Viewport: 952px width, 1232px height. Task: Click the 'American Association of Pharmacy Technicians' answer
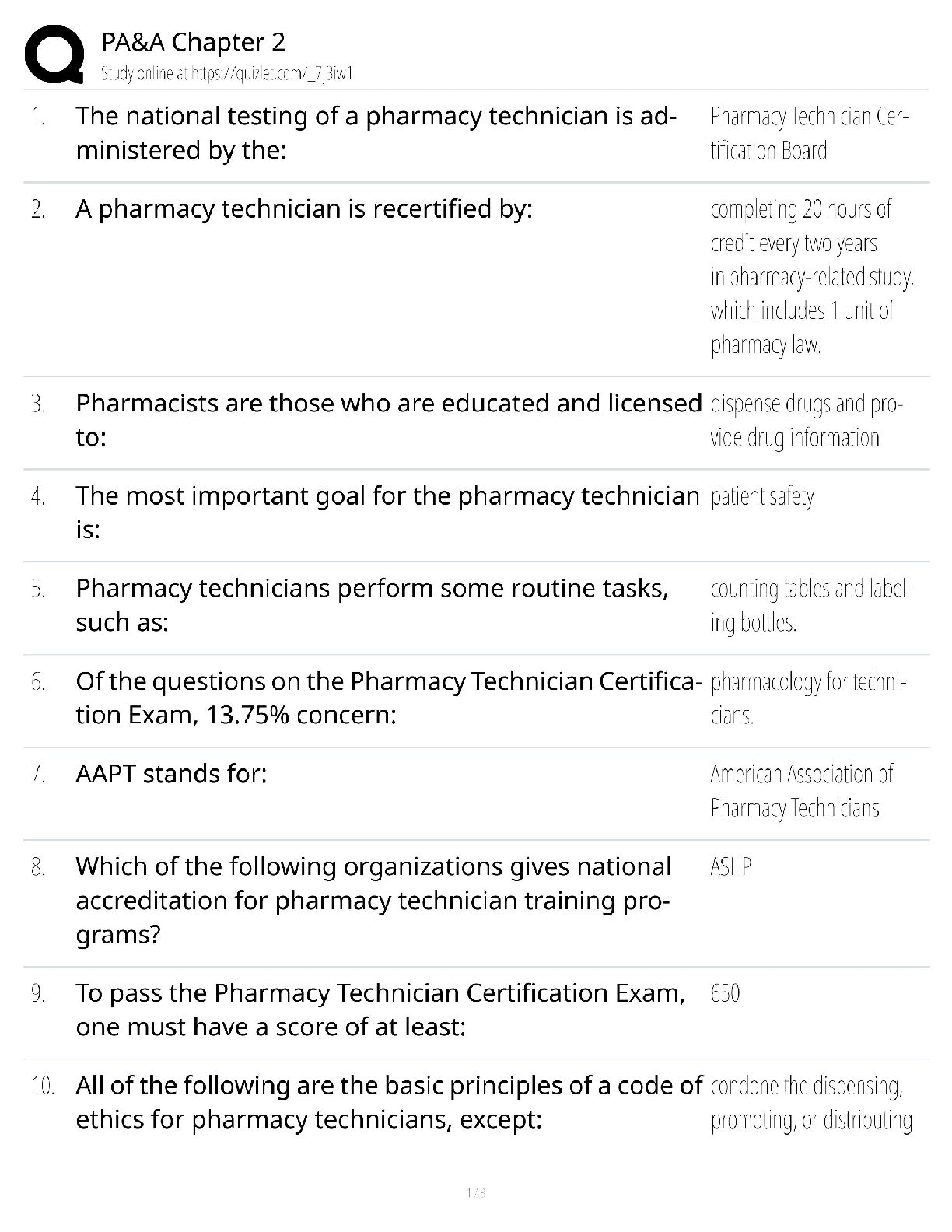pyautogui.click(x=801, y=790)
